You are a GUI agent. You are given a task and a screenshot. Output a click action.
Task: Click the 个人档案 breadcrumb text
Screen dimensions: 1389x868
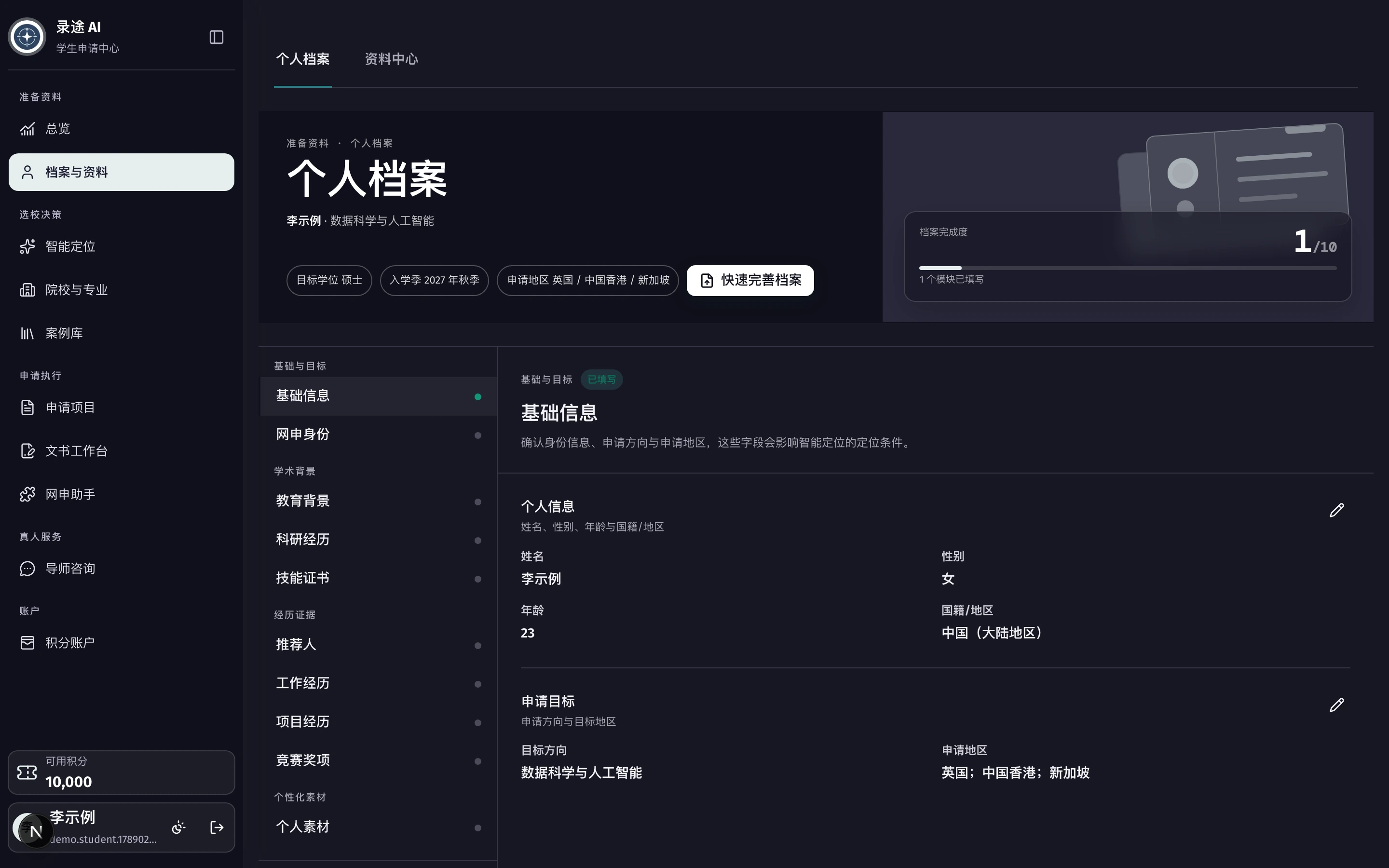pyautogui.click(x=371, y=143)
